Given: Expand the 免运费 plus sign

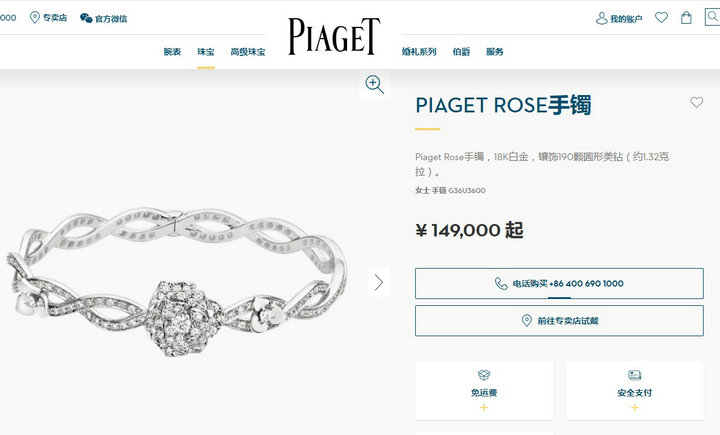Looking at the screenshot, I should (x=484, y=407).
